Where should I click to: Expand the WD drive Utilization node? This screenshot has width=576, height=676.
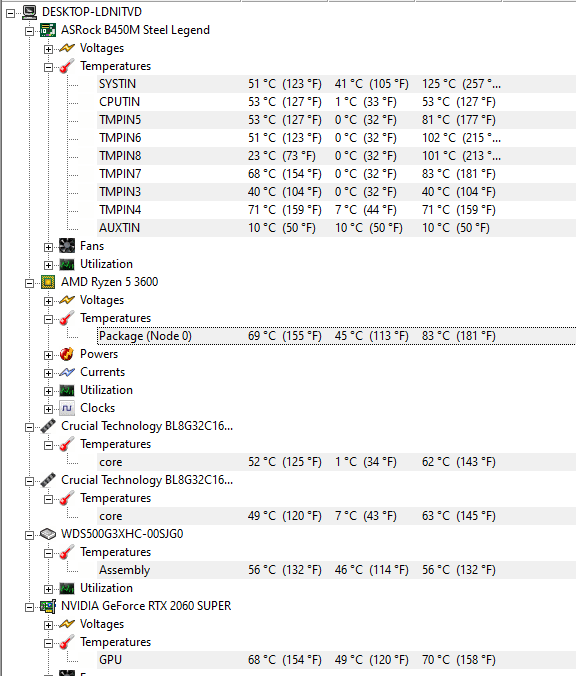pos(48,589)
